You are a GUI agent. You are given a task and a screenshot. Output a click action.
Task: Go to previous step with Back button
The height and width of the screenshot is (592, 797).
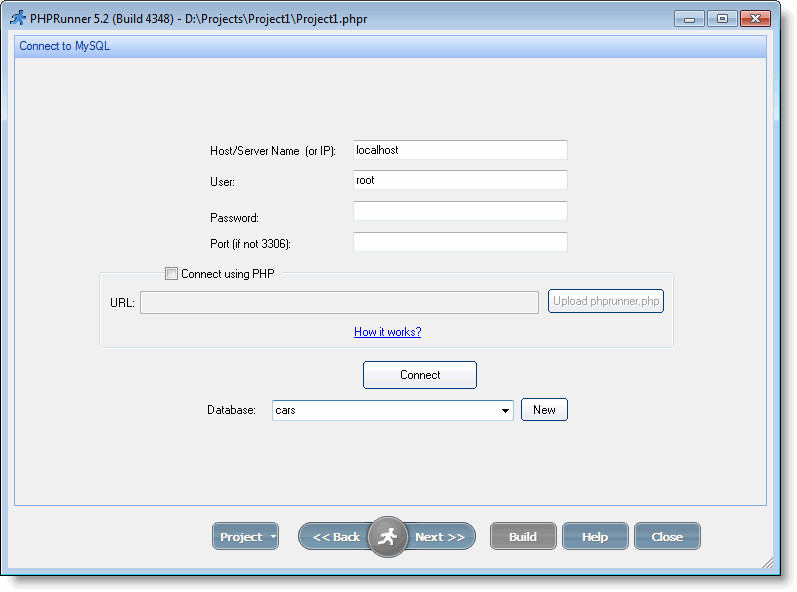pyautogui.click(x=335, y=537)
